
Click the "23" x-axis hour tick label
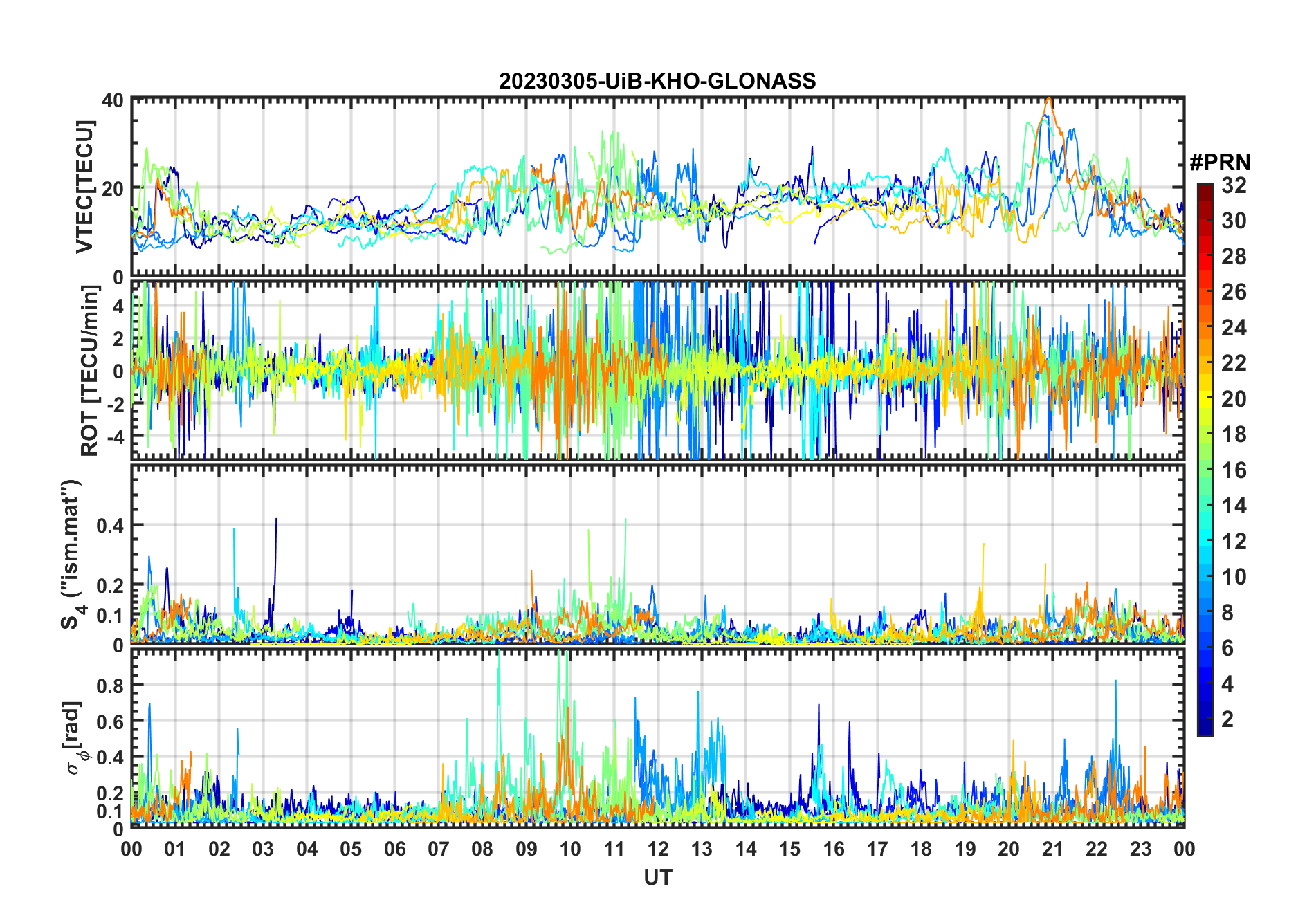point(1140,849)
